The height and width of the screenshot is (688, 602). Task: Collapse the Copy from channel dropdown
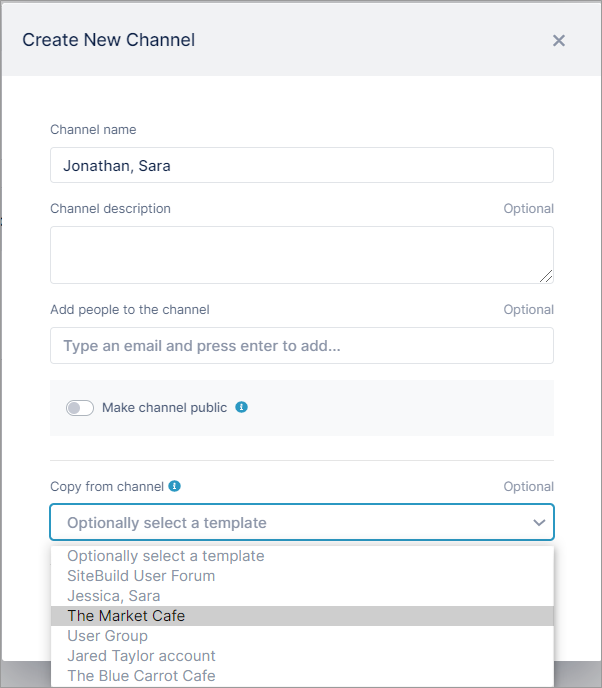pyautogui.click(x=302, y=522)
